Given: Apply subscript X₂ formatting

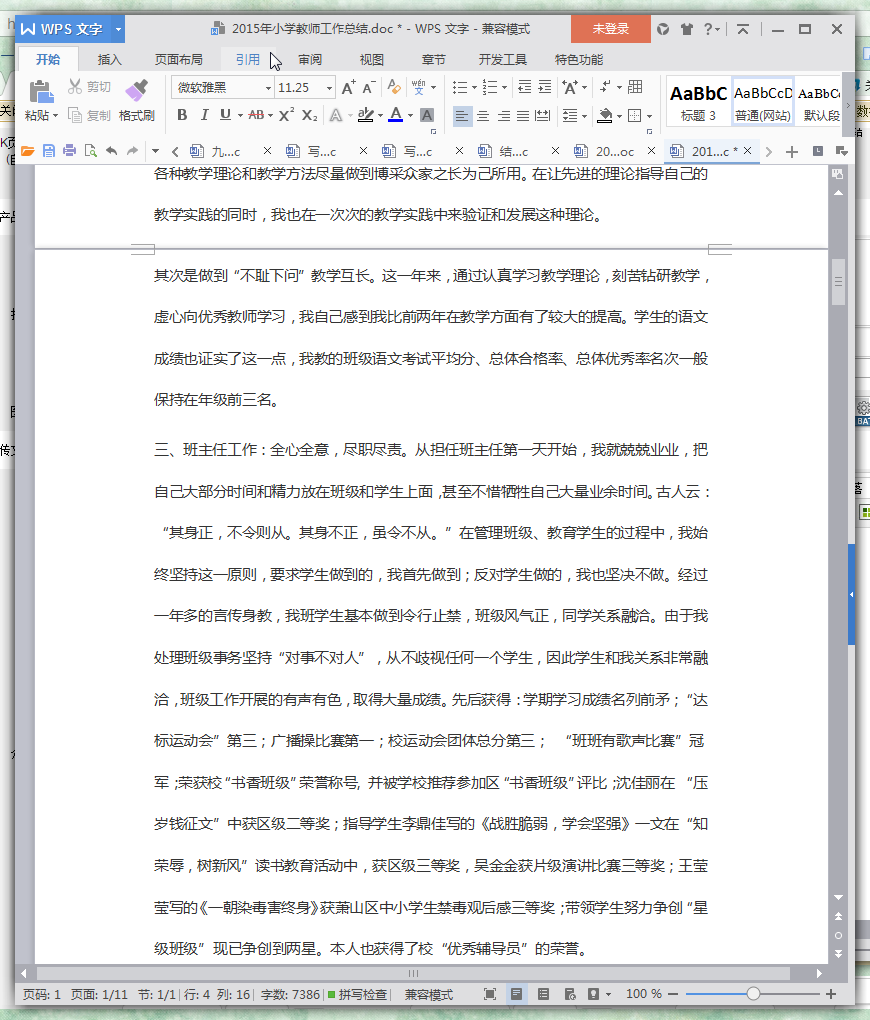Looking at the screenshot, I should (310, 115).
